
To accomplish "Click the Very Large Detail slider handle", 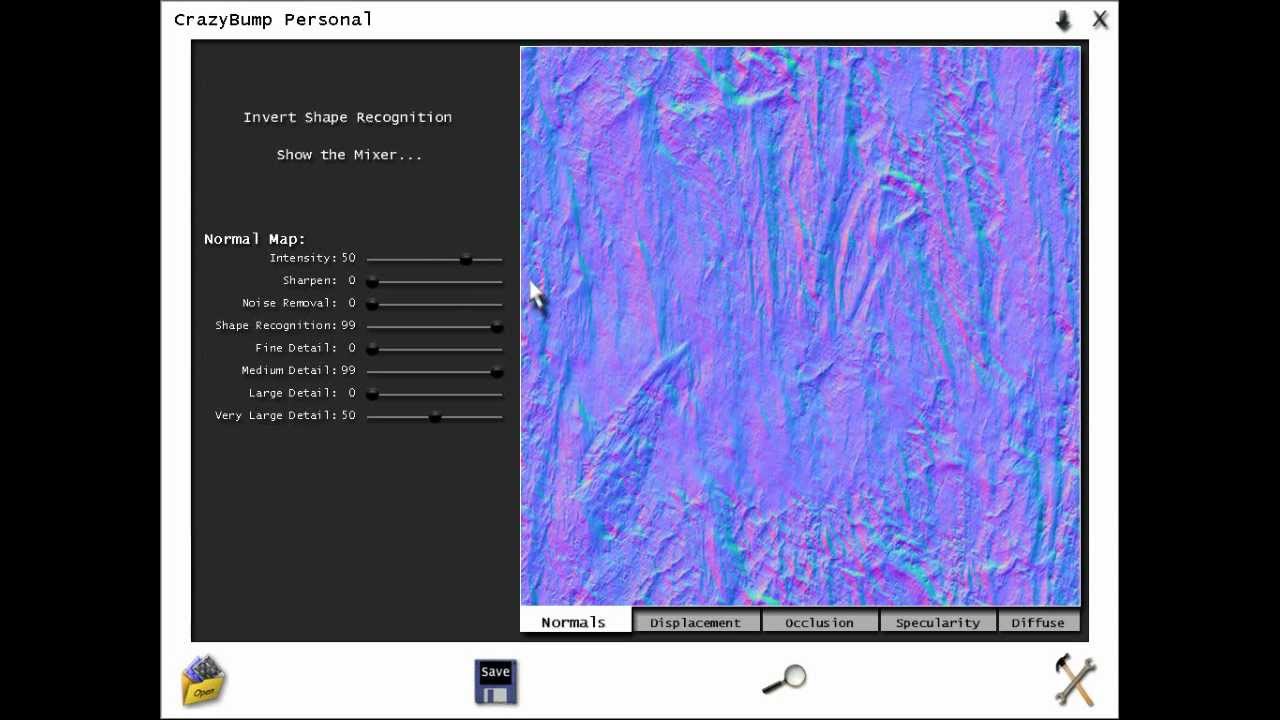I will [435, 417].
